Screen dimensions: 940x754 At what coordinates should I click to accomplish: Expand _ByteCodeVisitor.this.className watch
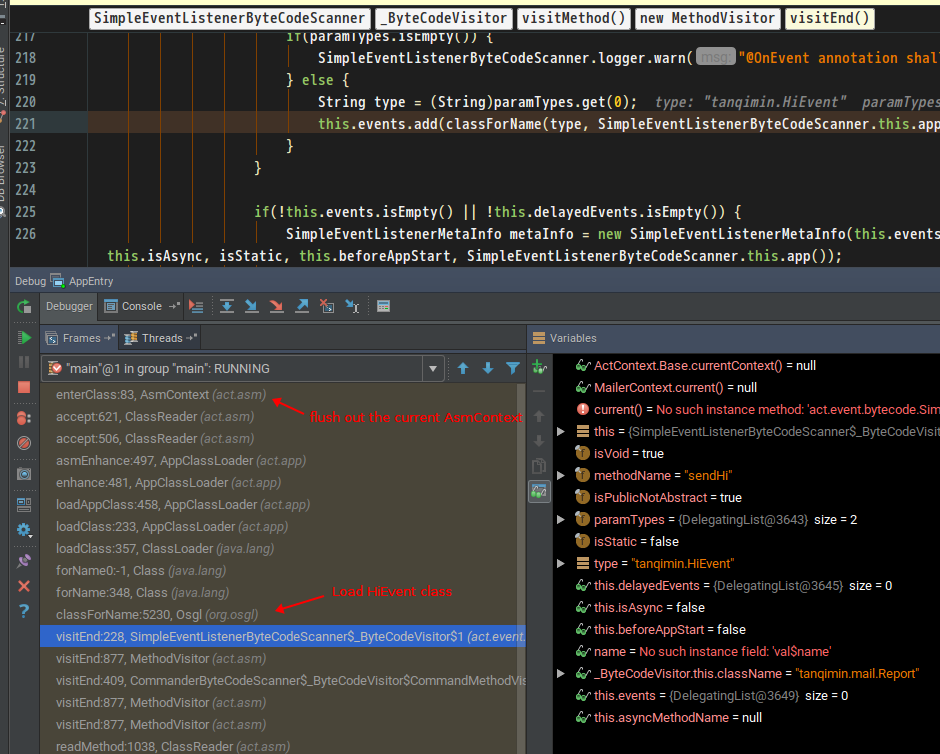click(x=561, y=674)
